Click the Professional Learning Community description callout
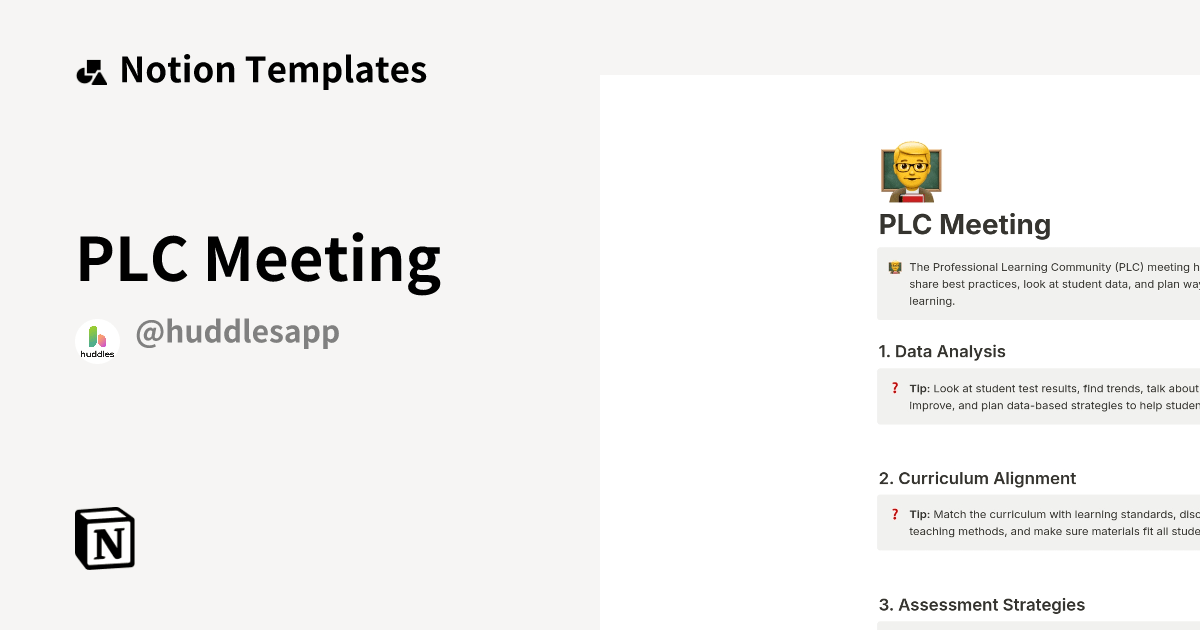1200x630 pixels. point(1050,284)
